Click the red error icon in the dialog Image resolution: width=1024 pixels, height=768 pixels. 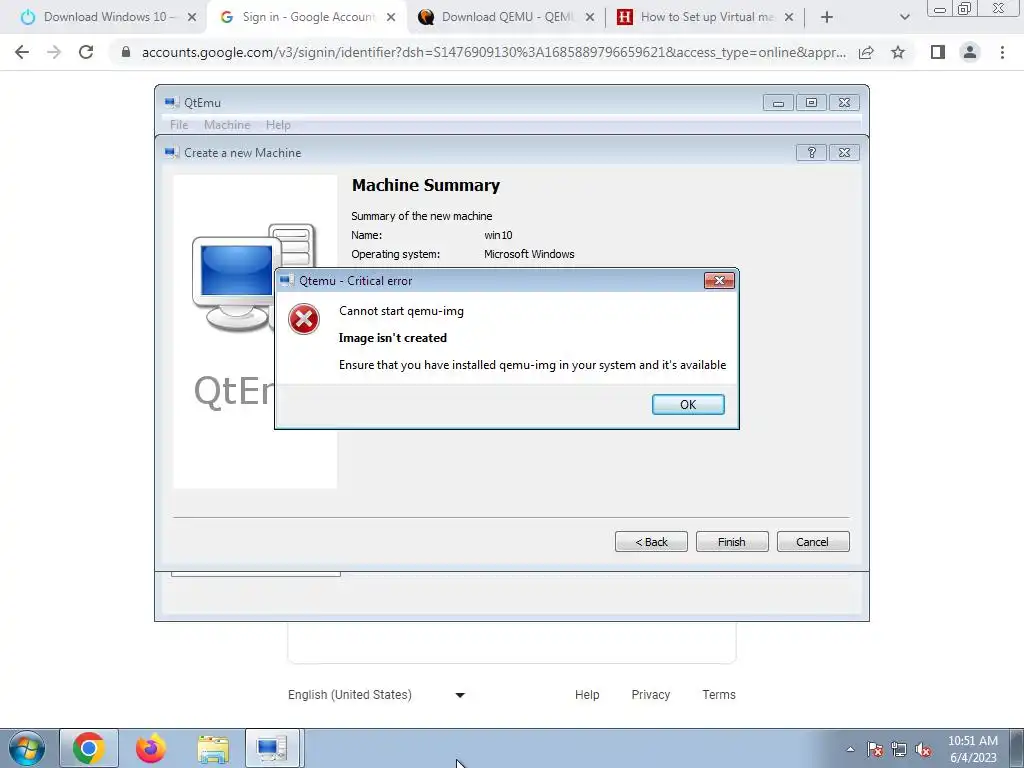point(304,319)
